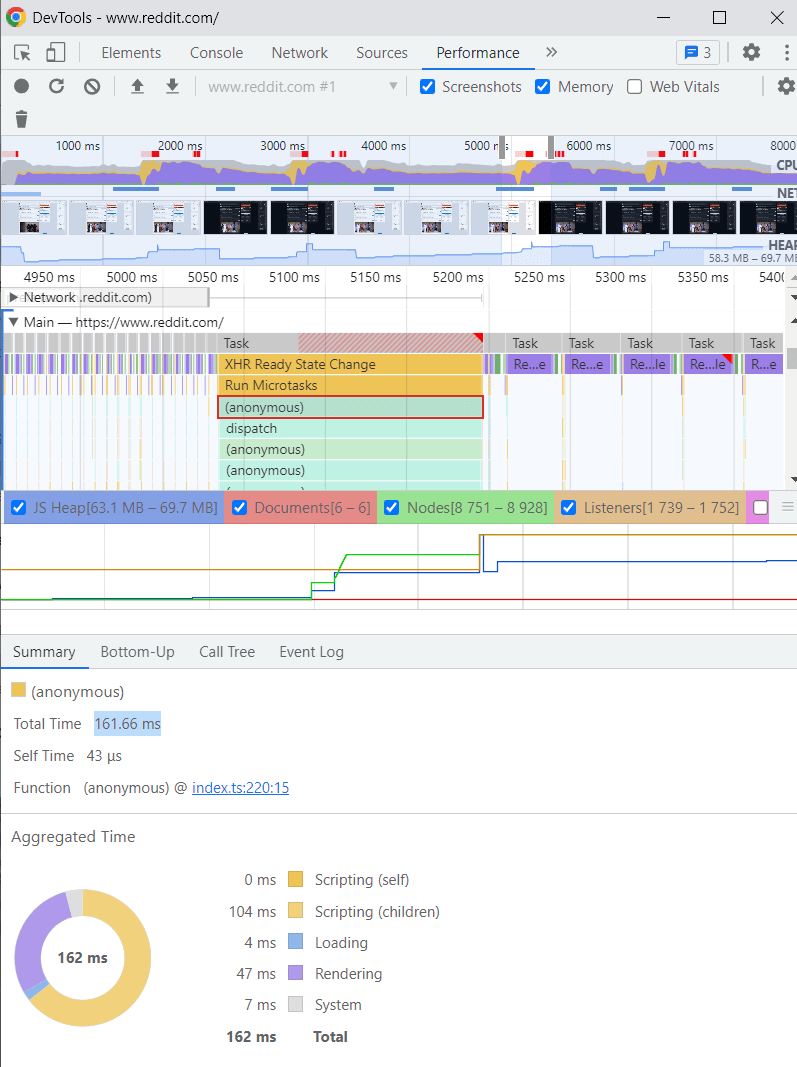Select the dispatch function bar
The image size is (797, 1067).
(x=351, y=428)
